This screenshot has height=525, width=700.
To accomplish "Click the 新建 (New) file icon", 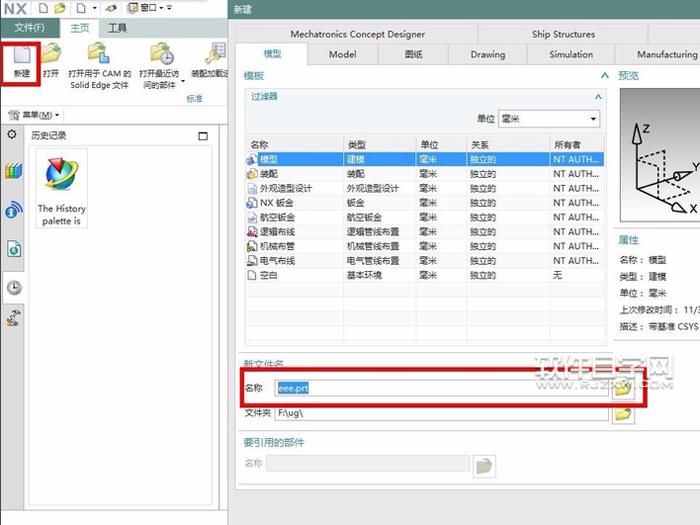I will (x=21, y=54).
